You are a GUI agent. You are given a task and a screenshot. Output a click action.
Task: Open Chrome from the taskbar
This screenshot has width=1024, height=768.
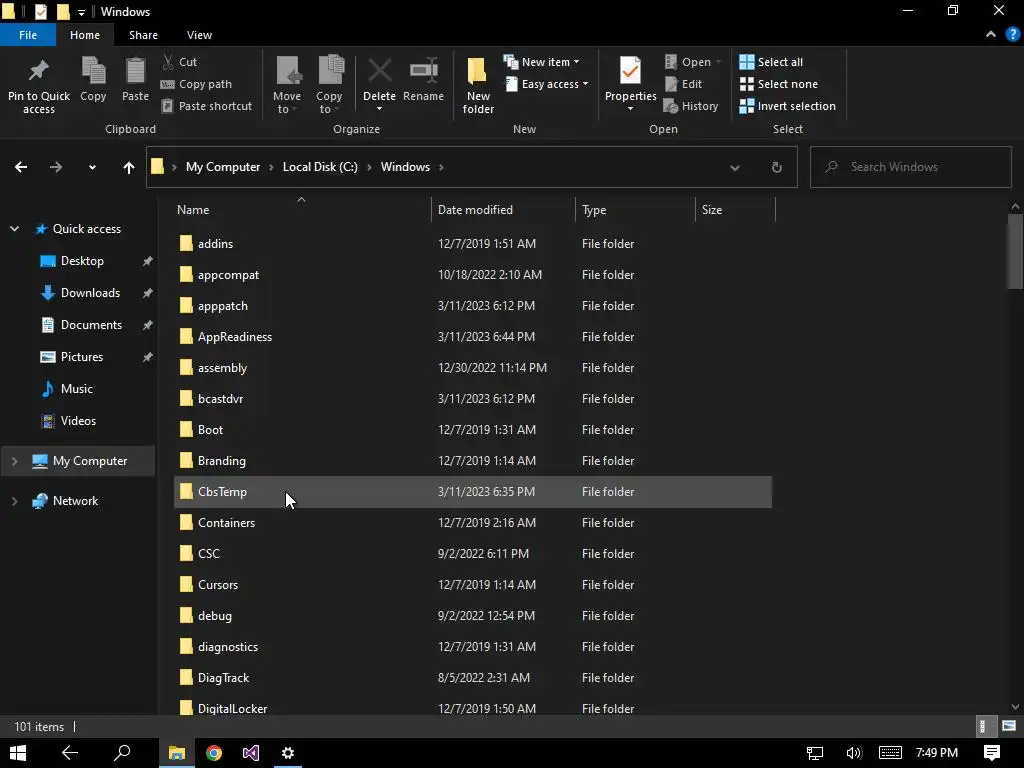214,753
